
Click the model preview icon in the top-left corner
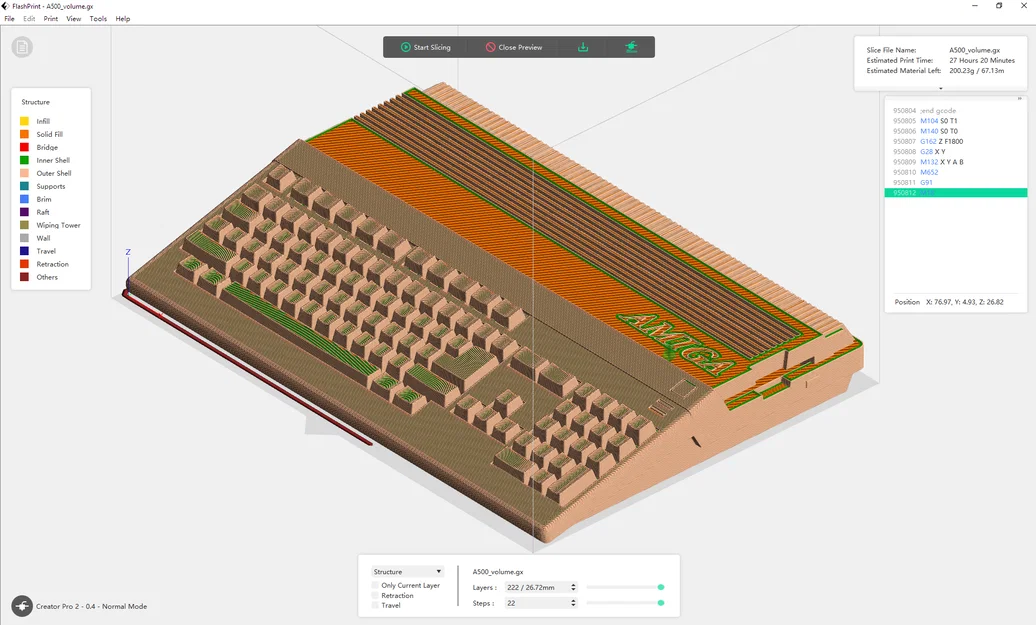(x=21, y=46)
